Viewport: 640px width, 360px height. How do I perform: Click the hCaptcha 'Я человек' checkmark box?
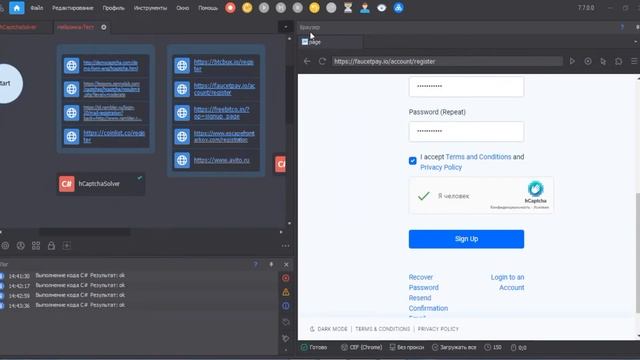(x=423, y=196)
